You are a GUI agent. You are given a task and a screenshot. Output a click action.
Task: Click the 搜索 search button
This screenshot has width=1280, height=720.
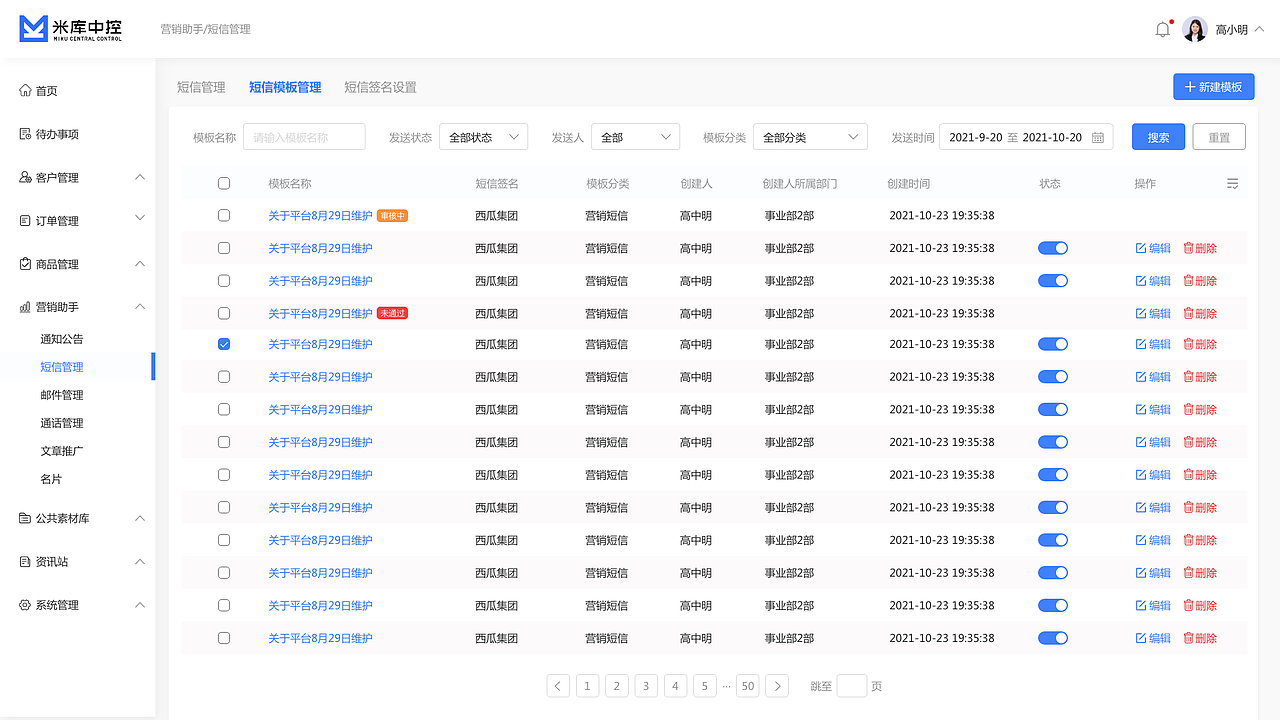(x=1158, y=136)
